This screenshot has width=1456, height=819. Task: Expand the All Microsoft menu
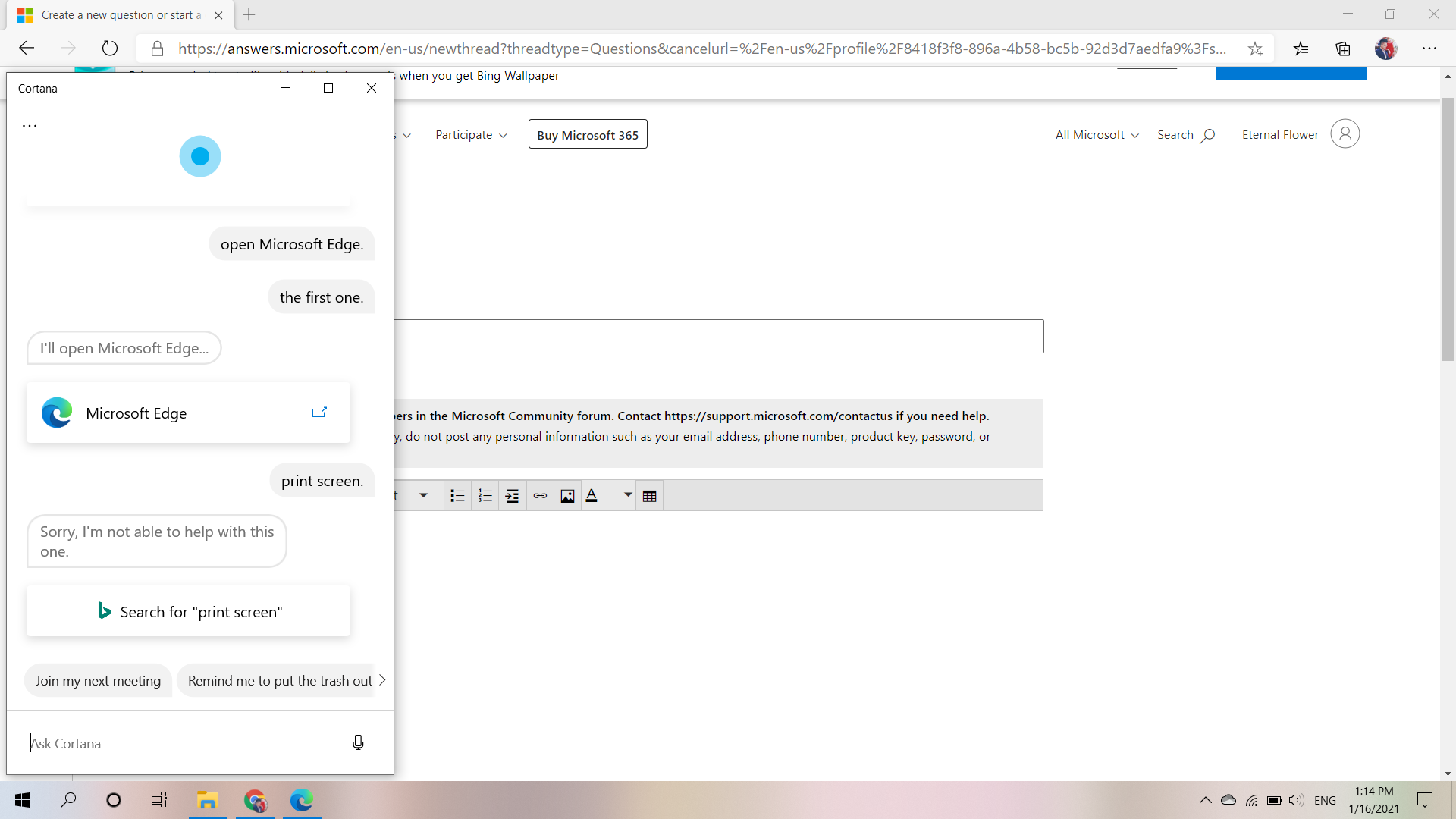point(1097,135)
